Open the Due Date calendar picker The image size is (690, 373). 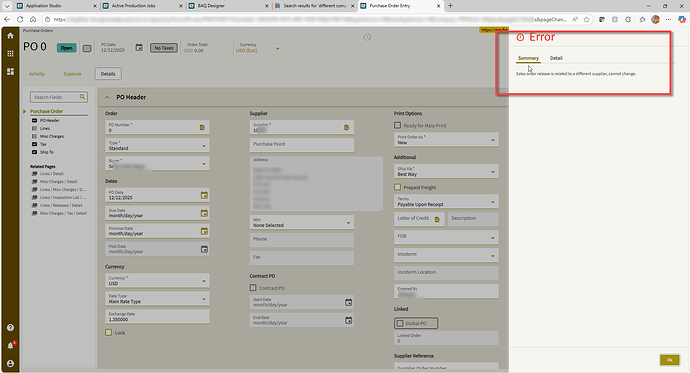pos(204,213)
